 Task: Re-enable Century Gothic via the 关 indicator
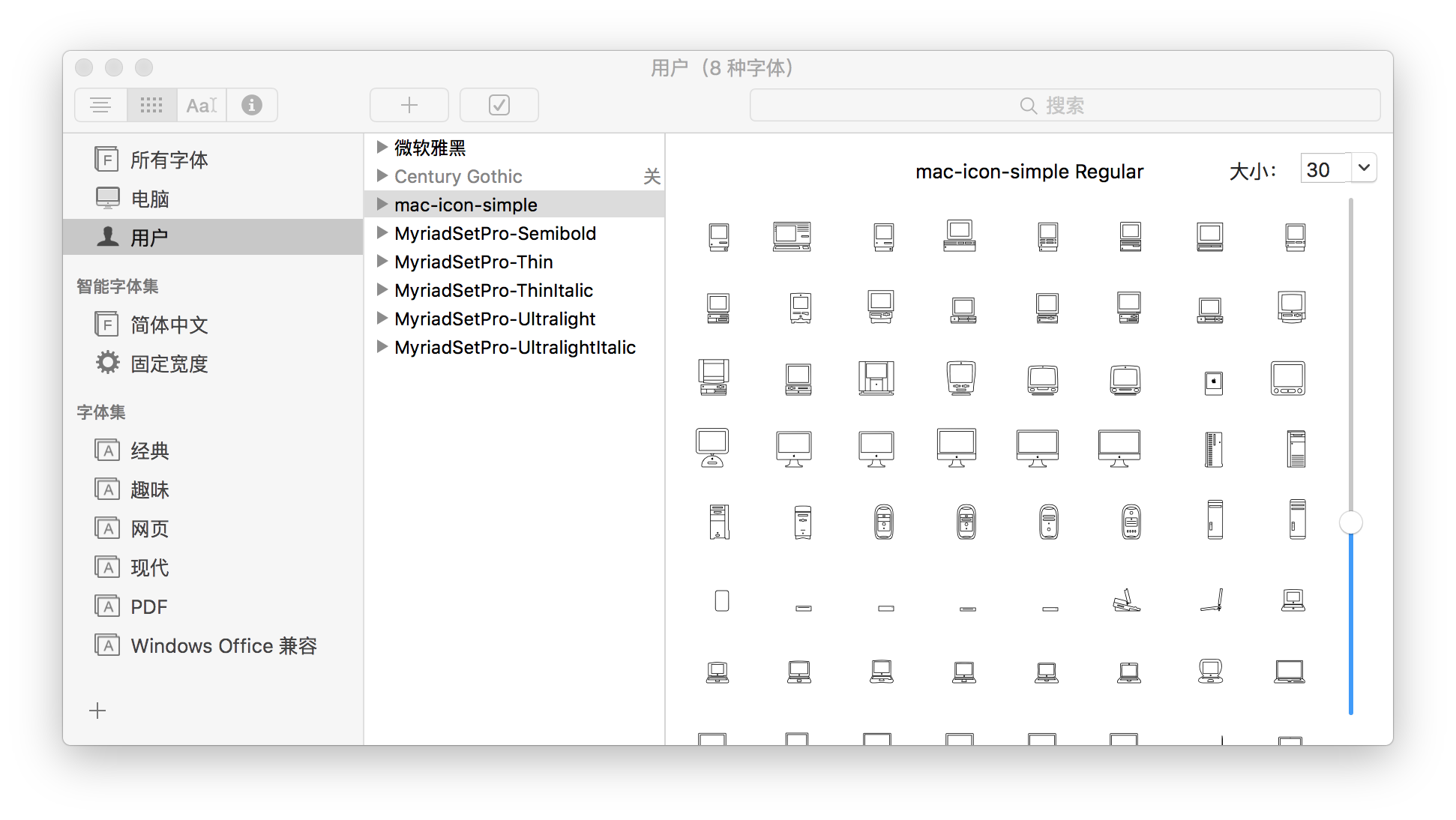coord(652,176)
